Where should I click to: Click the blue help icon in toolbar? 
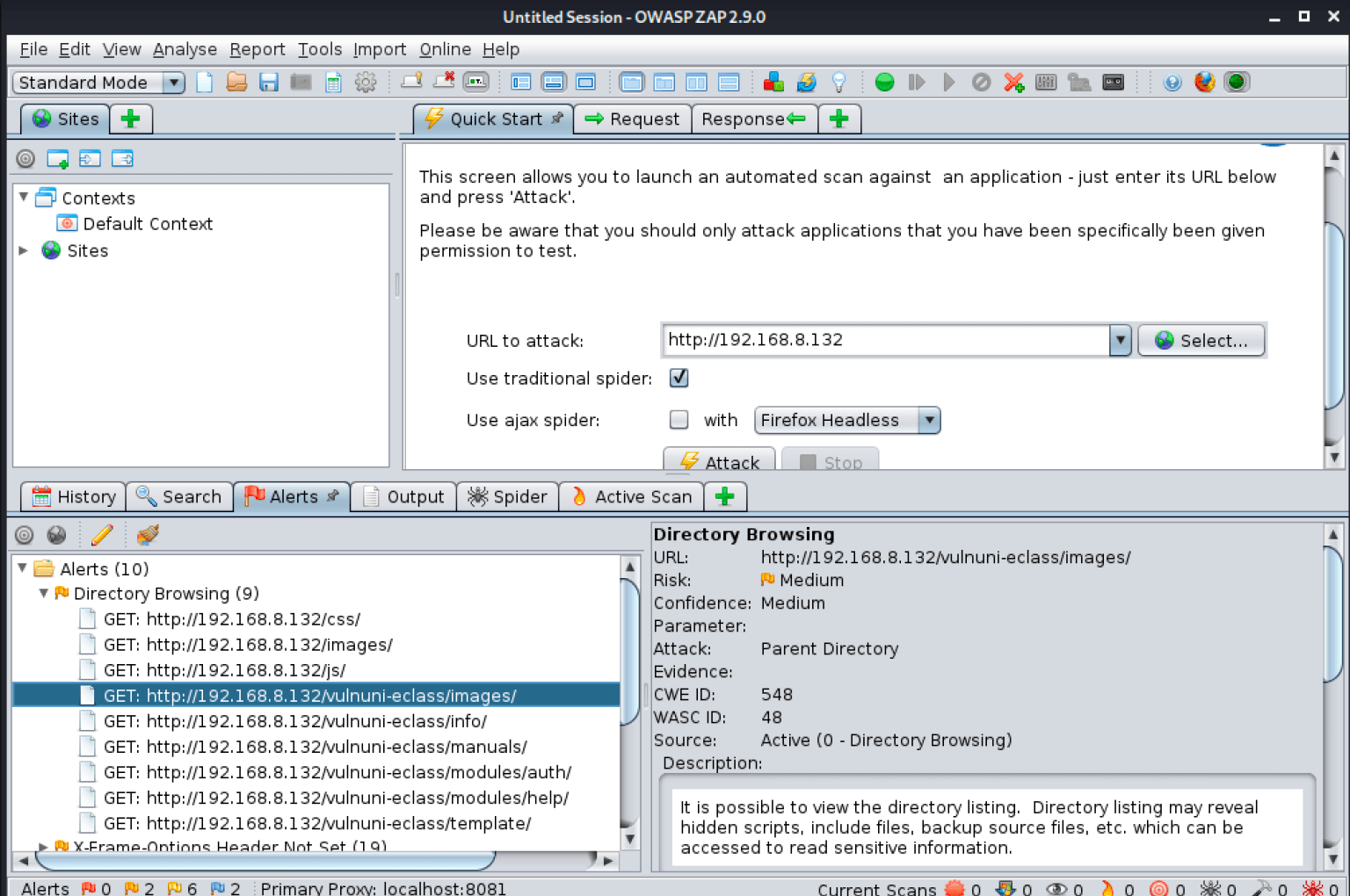1172,83
